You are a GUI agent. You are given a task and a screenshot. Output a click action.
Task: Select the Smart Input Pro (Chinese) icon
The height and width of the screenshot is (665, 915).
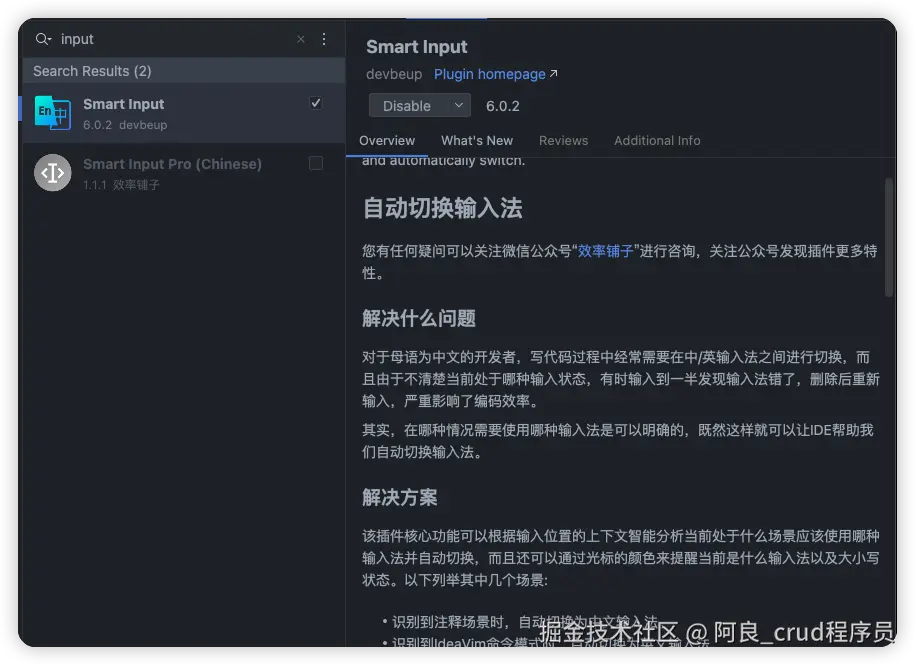53,173
